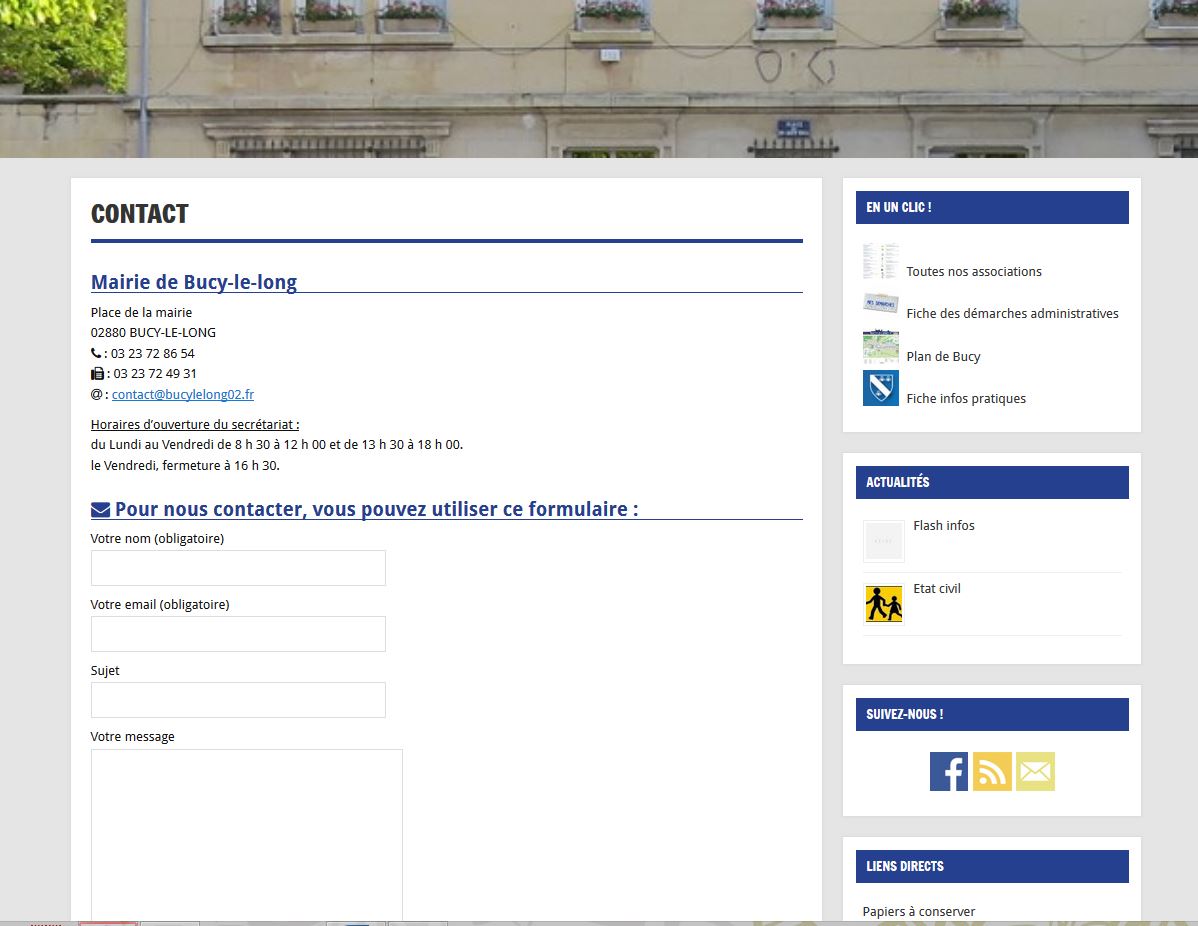Click the ACTUALITÉS section header
The width and height of the screenshot is (1198, 926).
[x=992, y=482]
